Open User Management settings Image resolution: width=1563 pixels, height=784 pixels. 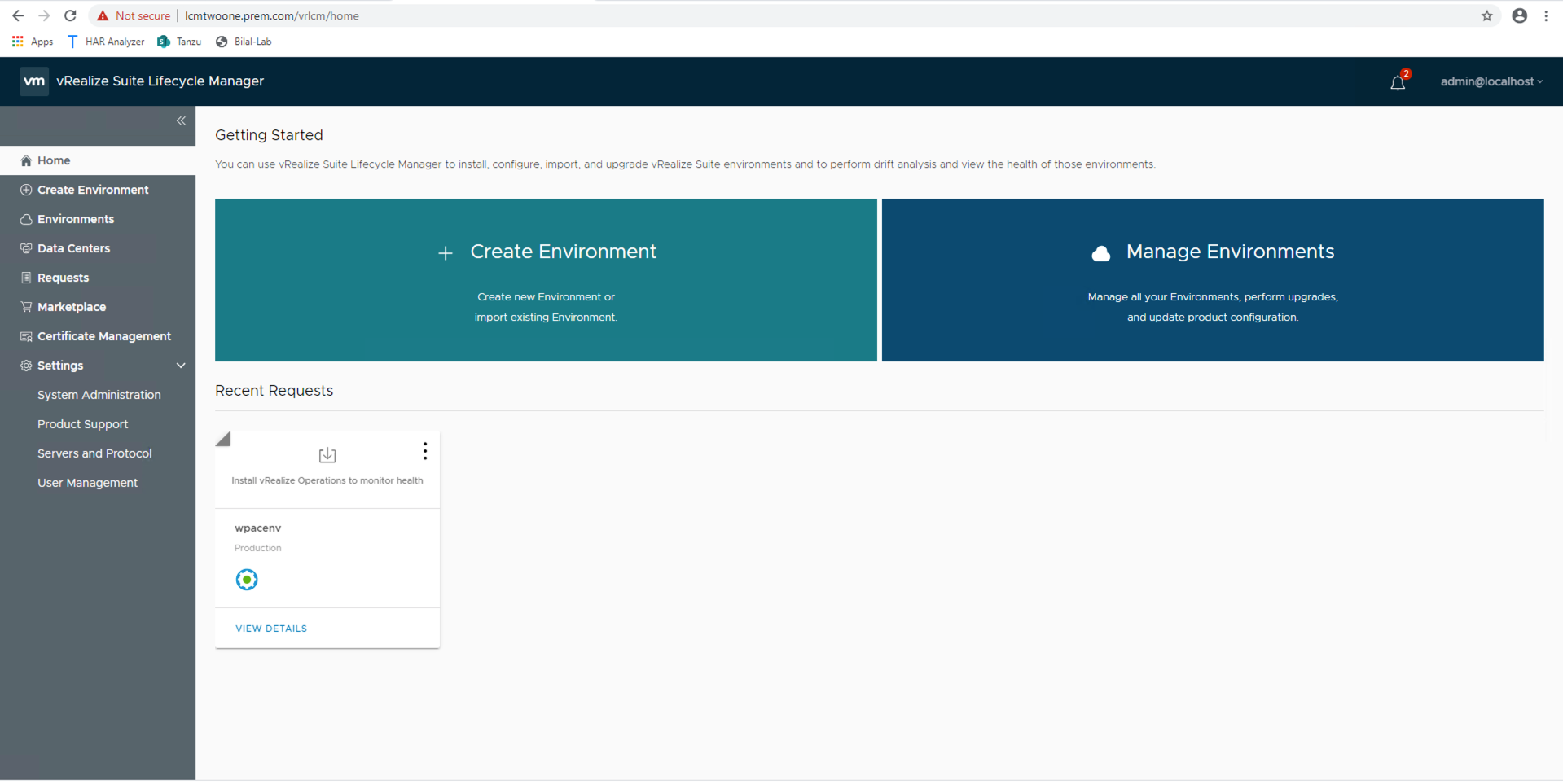coord(87,483)
